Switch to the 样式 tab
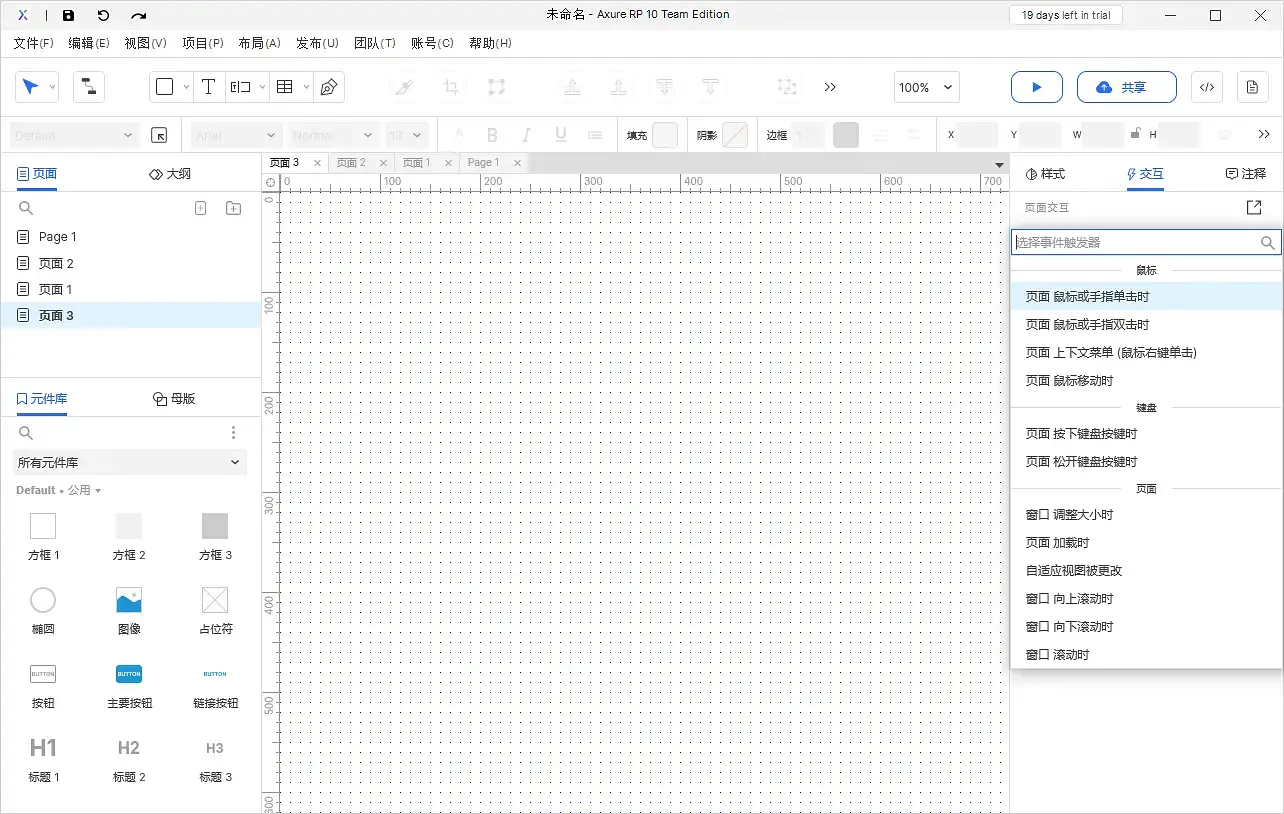 [x=1045, y=174]
